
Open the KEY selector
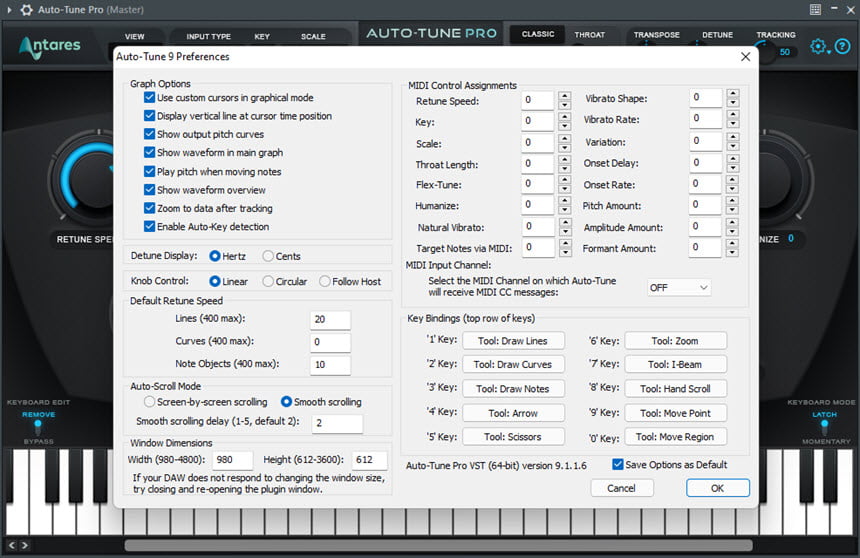click(x=262, y=36)
